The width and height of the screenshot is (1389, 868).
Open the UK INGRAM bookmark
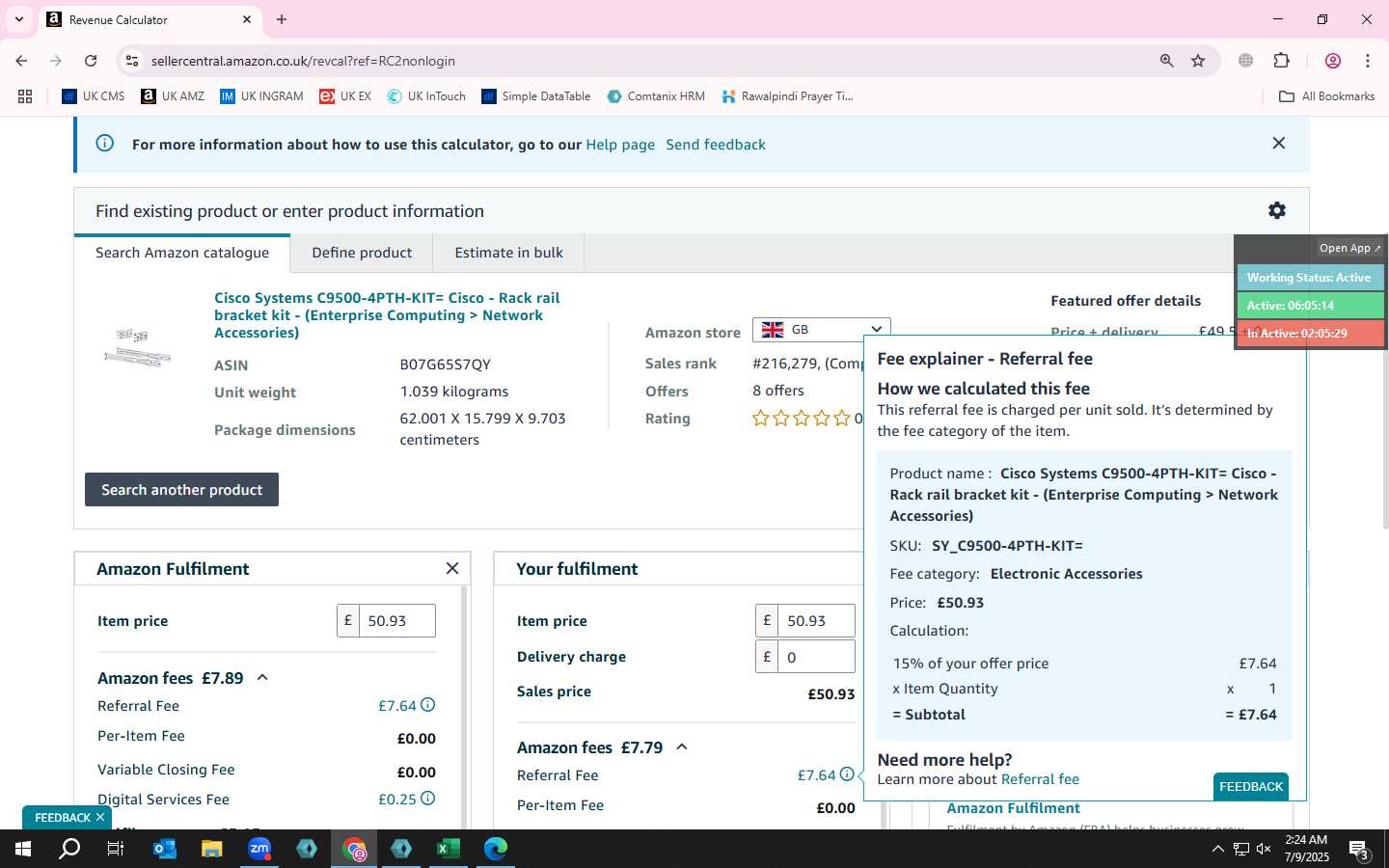point(261,96)
